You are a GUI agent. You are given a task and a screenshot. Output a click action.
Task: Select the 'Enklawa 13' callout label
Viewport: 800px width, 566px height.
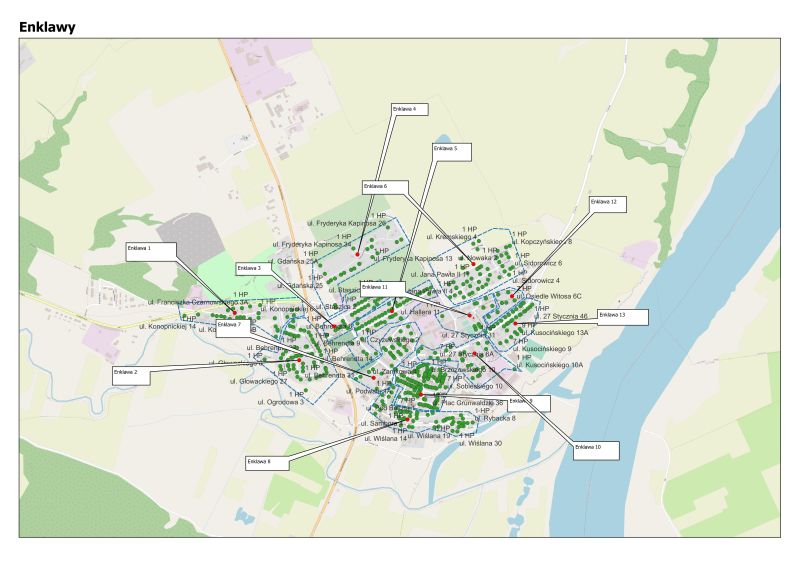click(x=623, y=317)
